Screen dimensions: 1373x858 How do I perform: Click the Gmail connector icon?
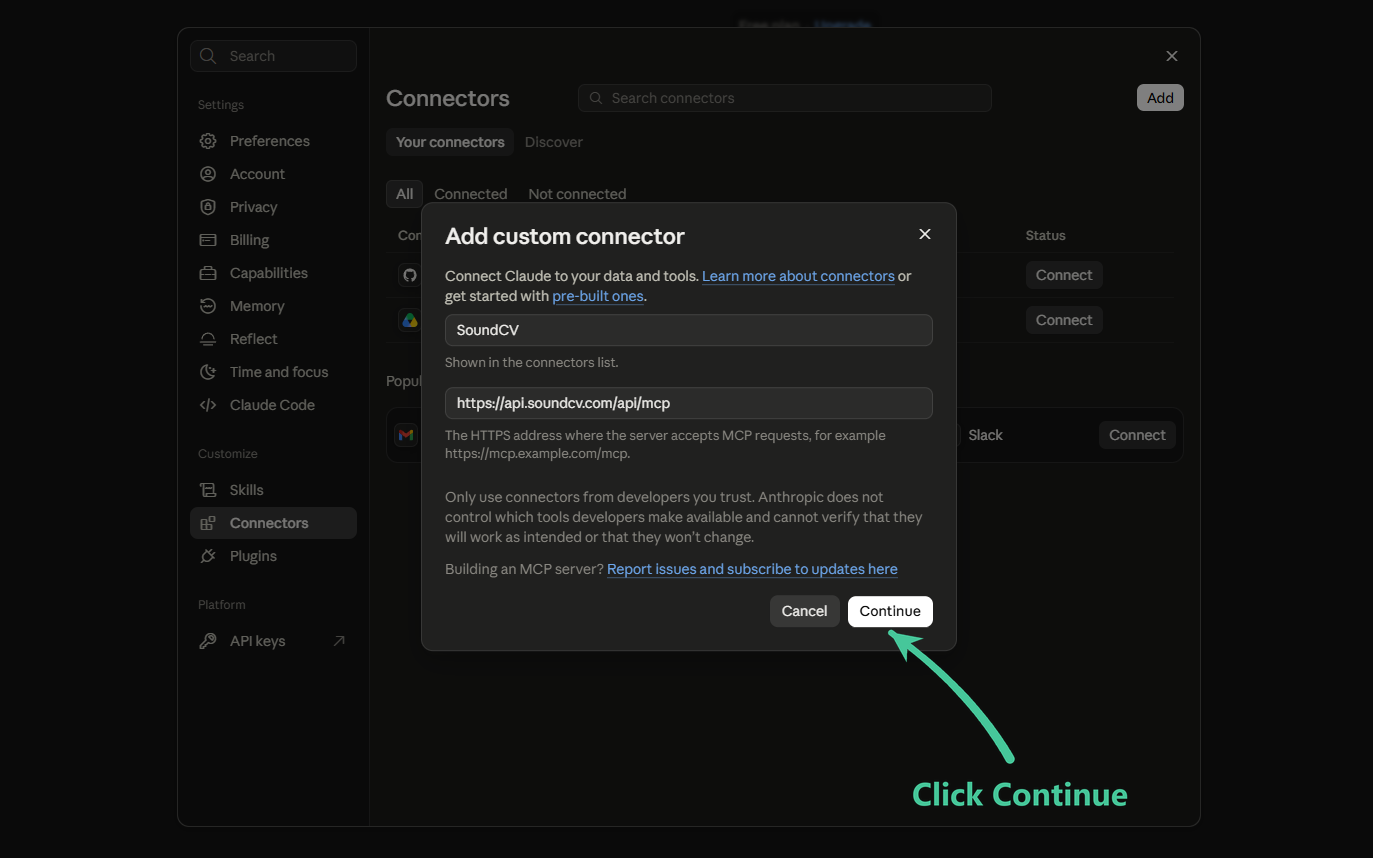[x=405, y=435]
